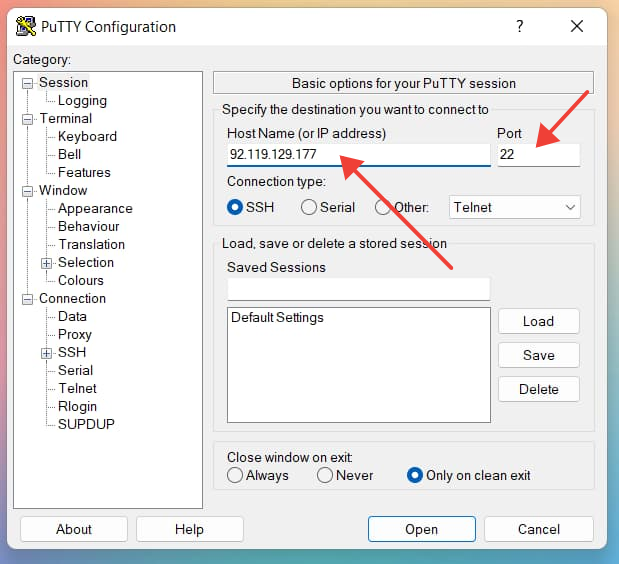Open the Telnet protocol dropdown

[x=514, y=208]
